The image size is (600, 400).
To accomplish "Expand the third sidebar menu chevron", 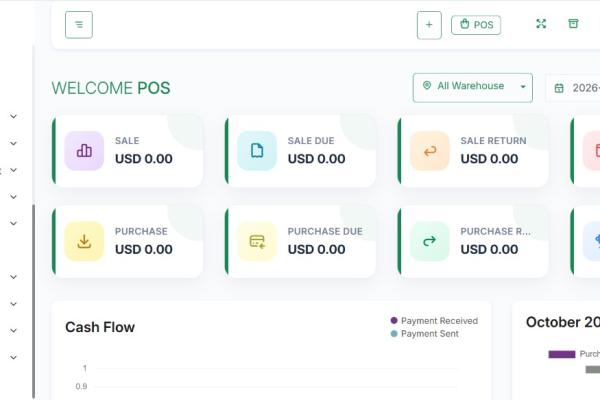I will click(13, 170).
